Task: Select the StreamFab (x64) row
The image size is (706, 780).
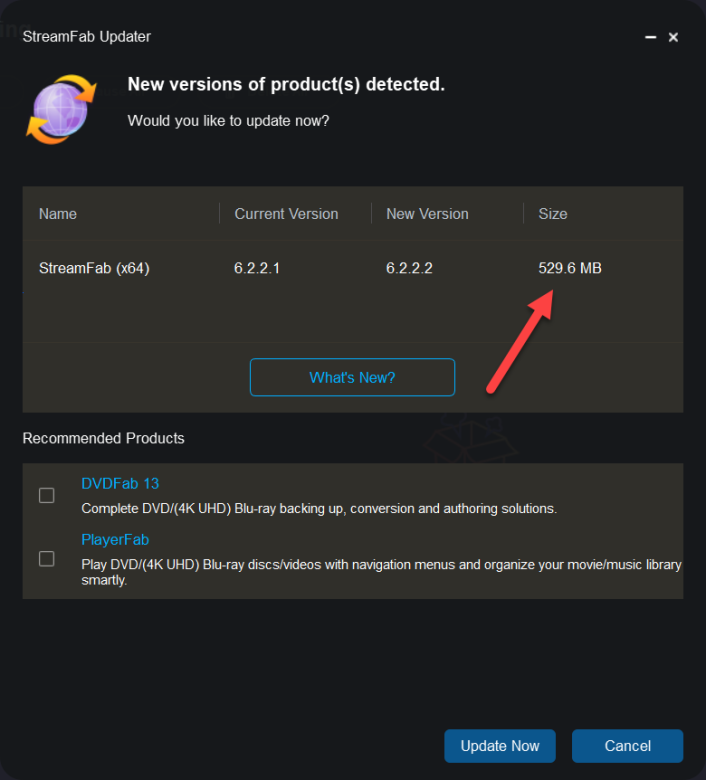Action: coord(94,268)
